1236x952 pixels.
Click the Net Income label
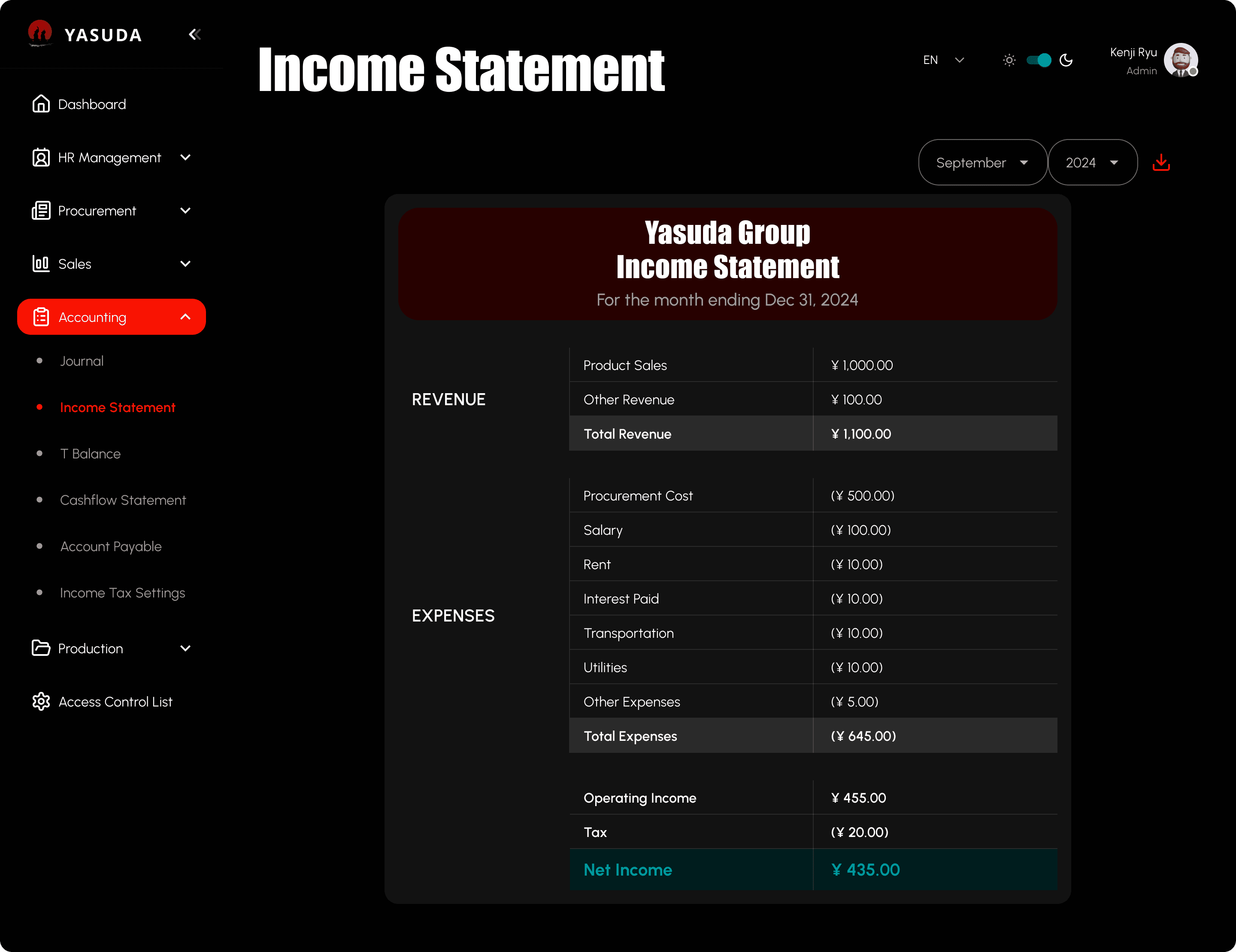coord(627,870)
